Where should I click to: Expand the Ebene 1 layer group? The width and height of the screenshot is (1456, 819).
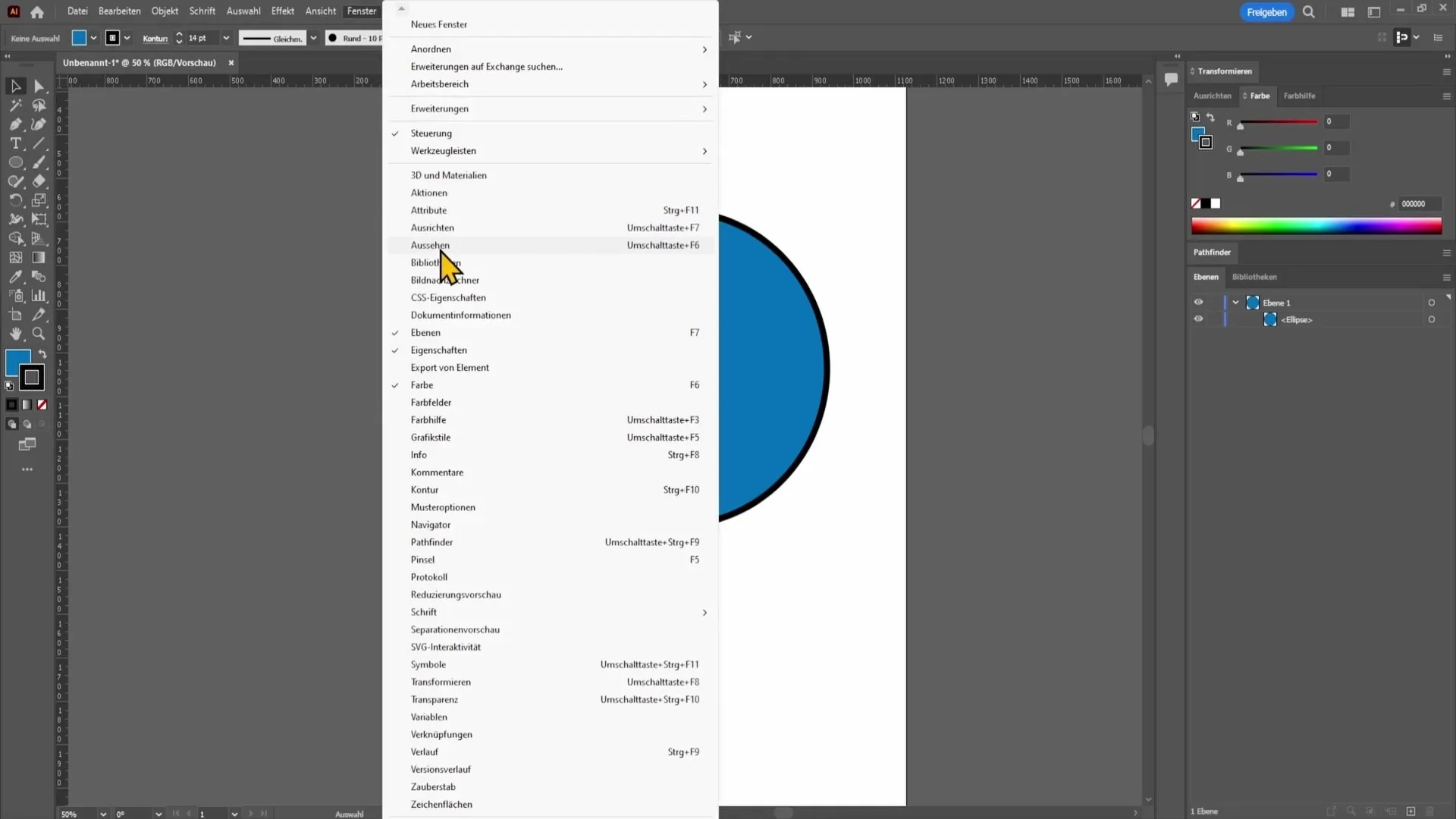point(1236,302)
